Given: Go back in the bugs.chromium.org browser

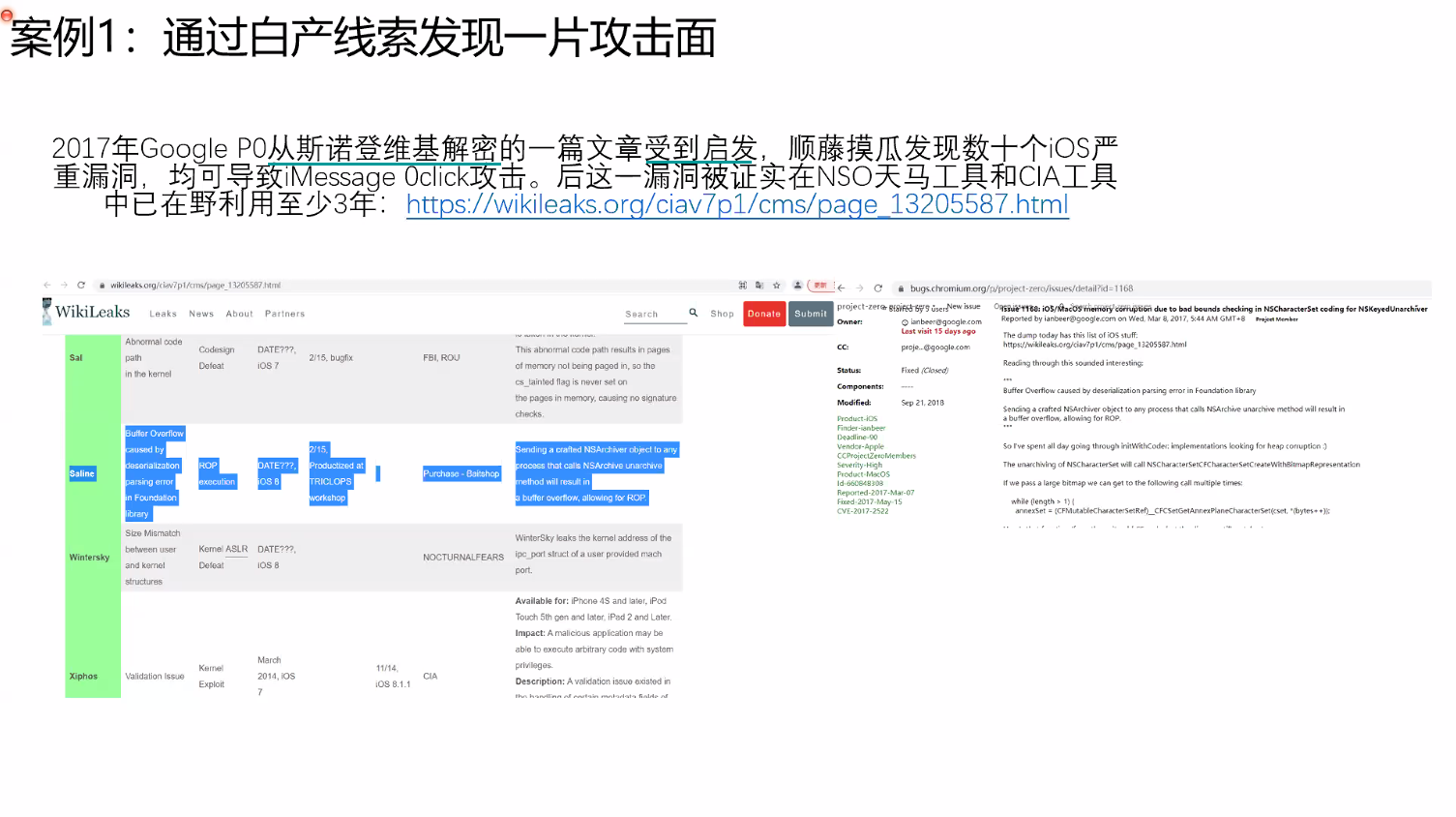Looking at the screenshot, I should 842,288.
